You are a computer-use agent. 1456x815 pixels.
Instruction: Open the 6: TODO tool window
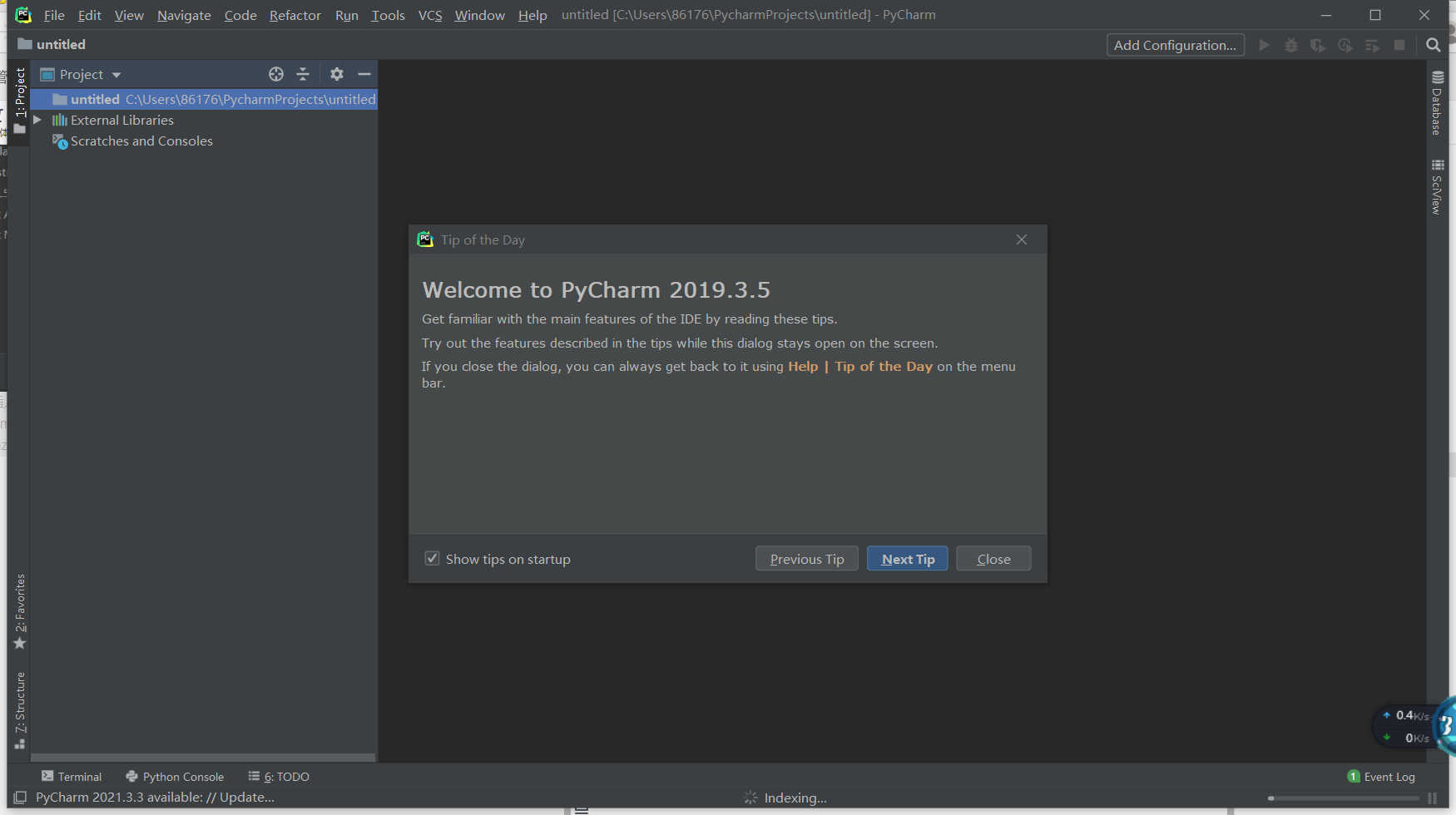point(279,777)
